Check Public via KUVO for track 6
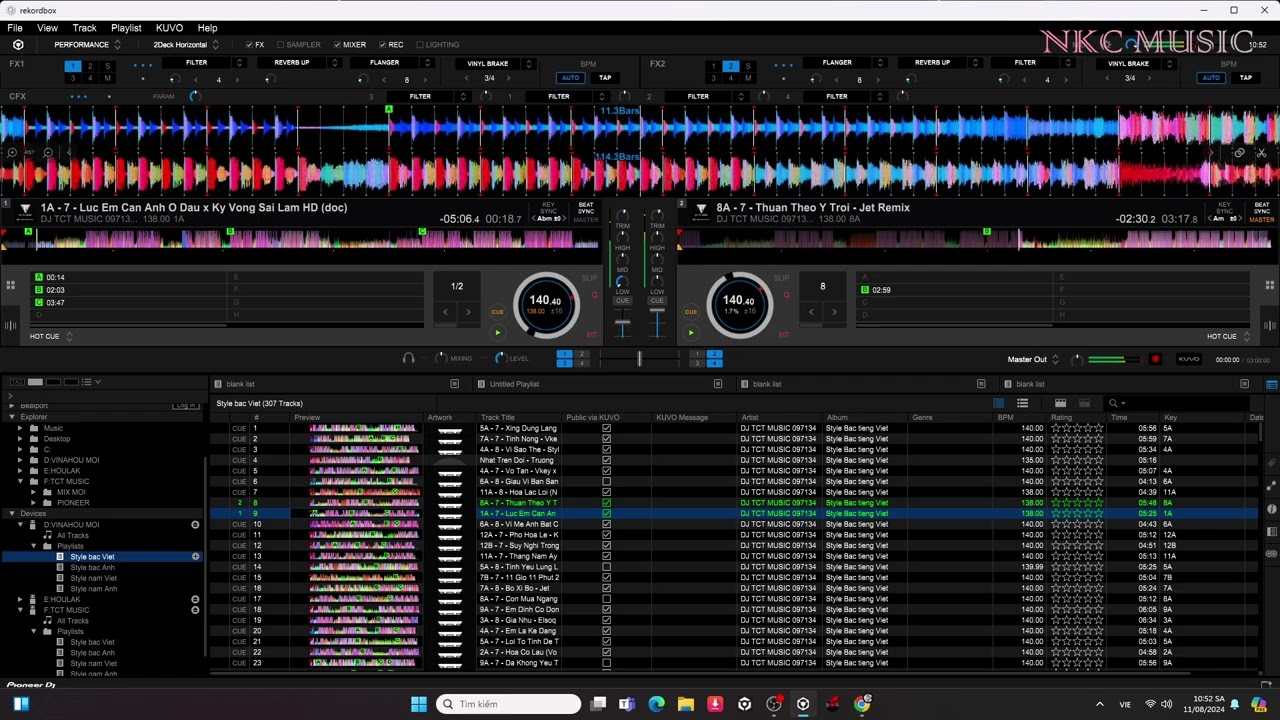The width and height of the screenshot is (1280, 720). click(606, 482)
